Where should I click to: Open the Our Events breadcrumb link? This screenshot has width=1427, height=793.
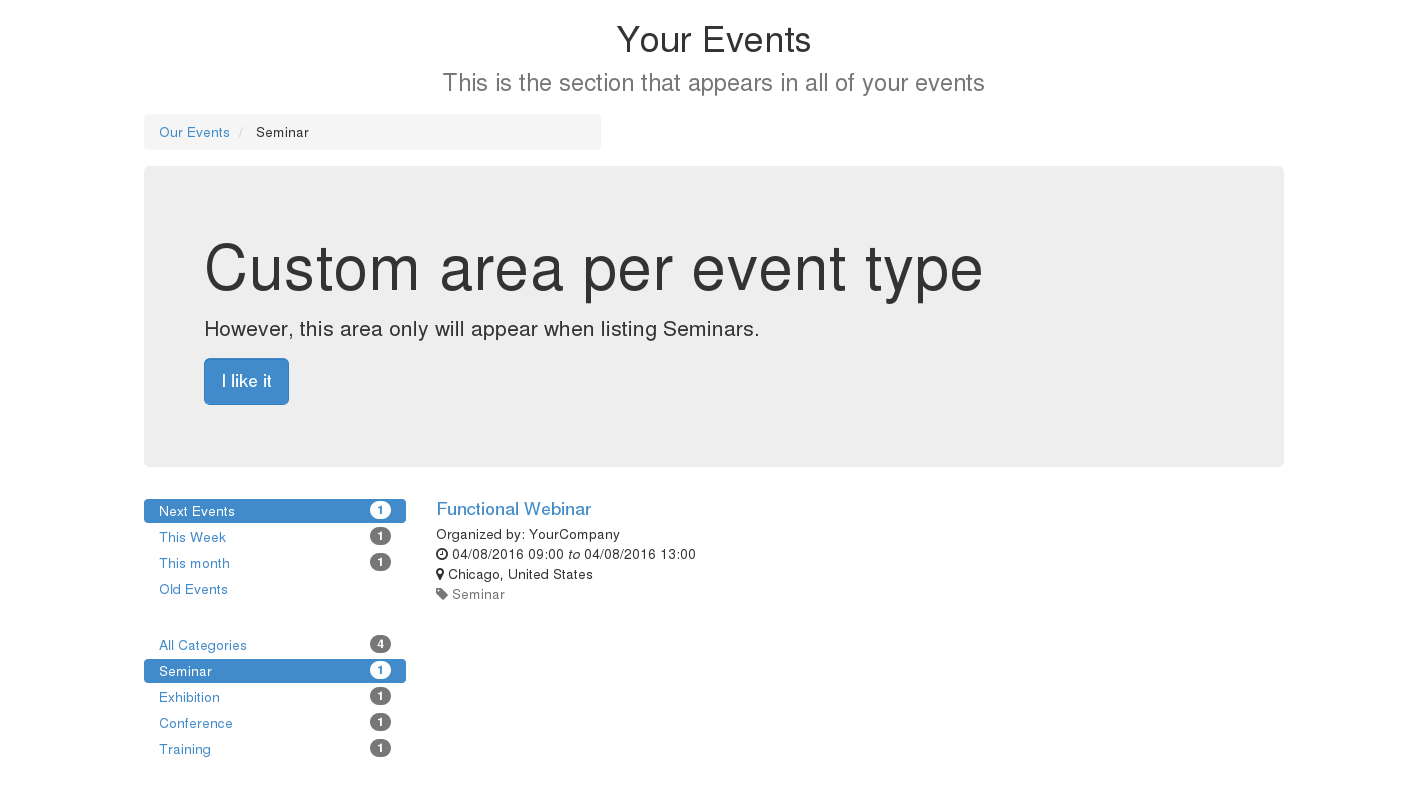click(x=194, y=132)
